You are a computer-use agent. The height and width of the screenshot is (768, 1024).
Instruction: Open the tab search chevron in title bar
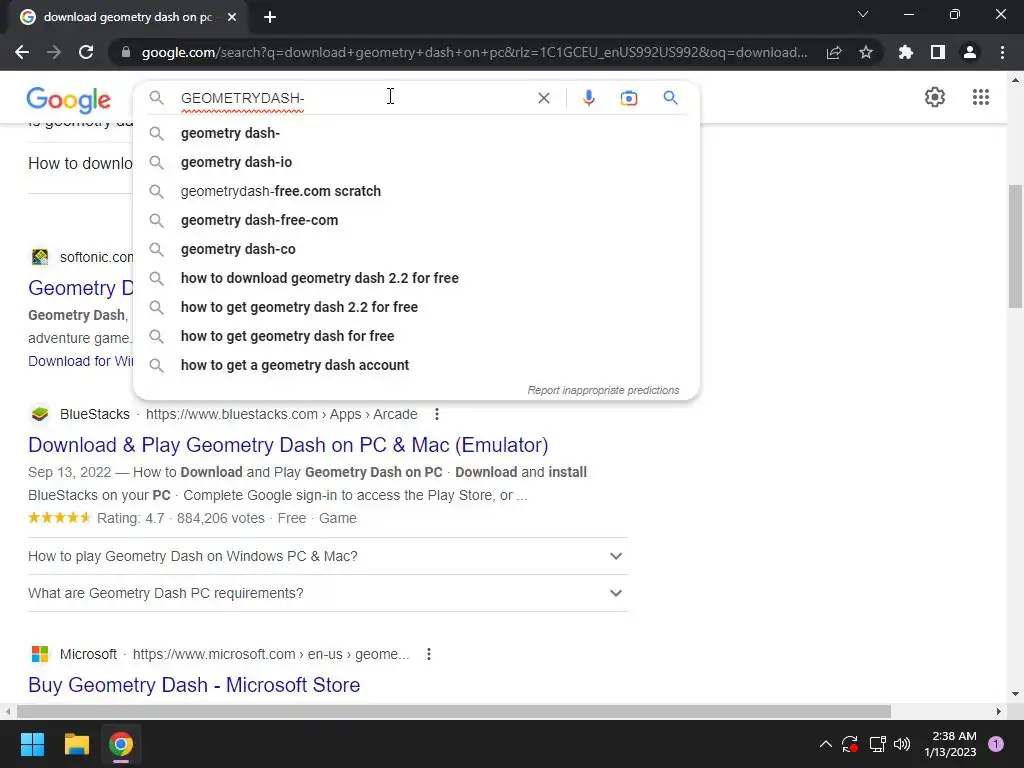[863, 14]
